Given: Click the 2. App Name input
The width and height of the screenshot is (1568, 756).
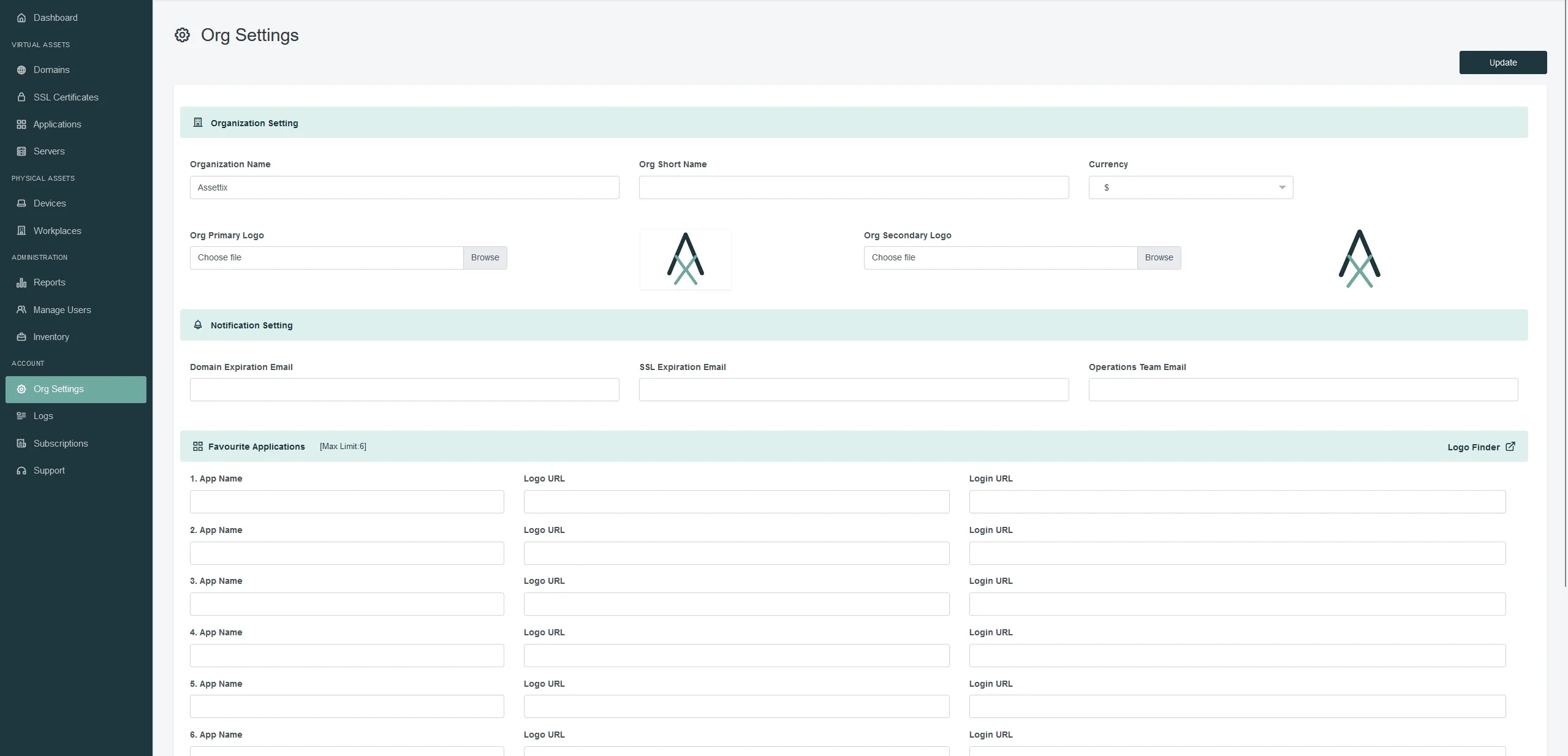Looking at the screenshot, I should point(347,553).
